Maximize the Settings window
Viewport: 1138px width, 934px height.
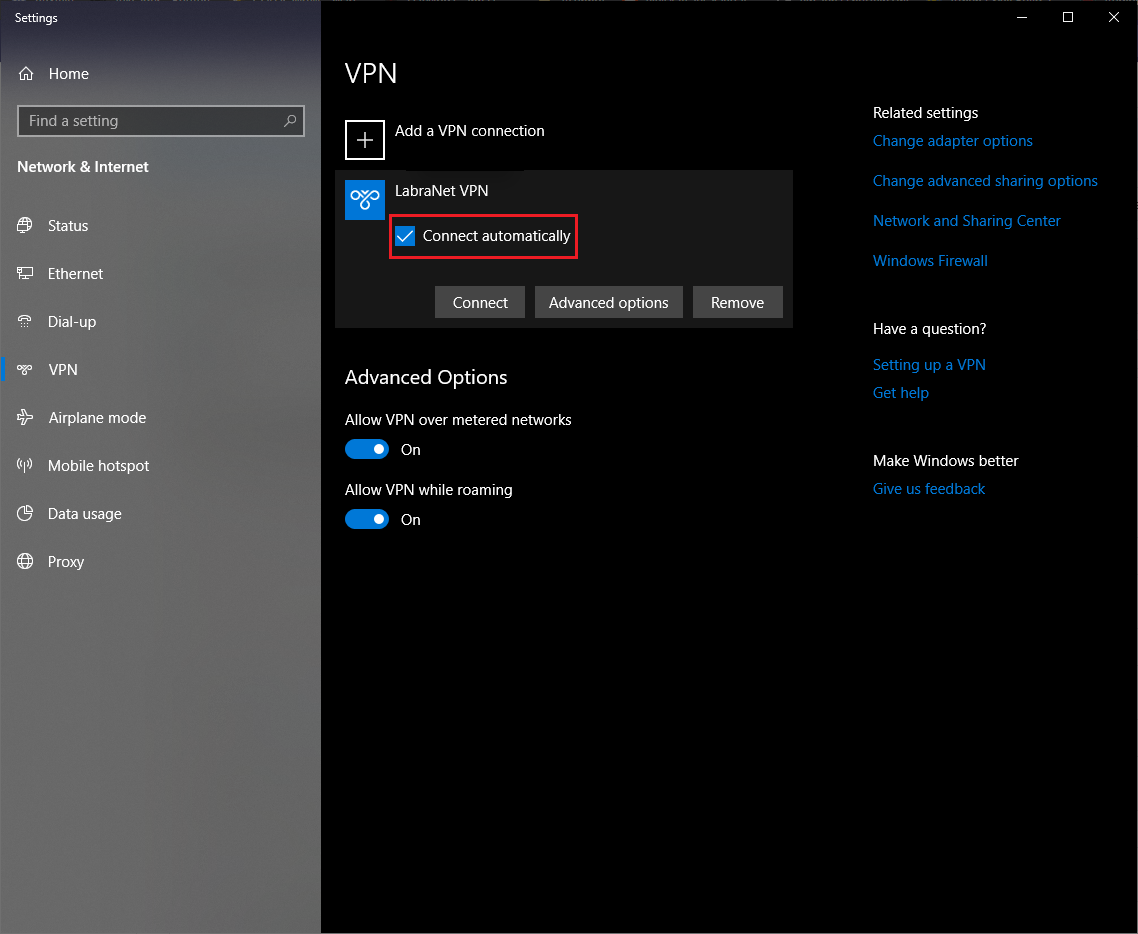1068,17
